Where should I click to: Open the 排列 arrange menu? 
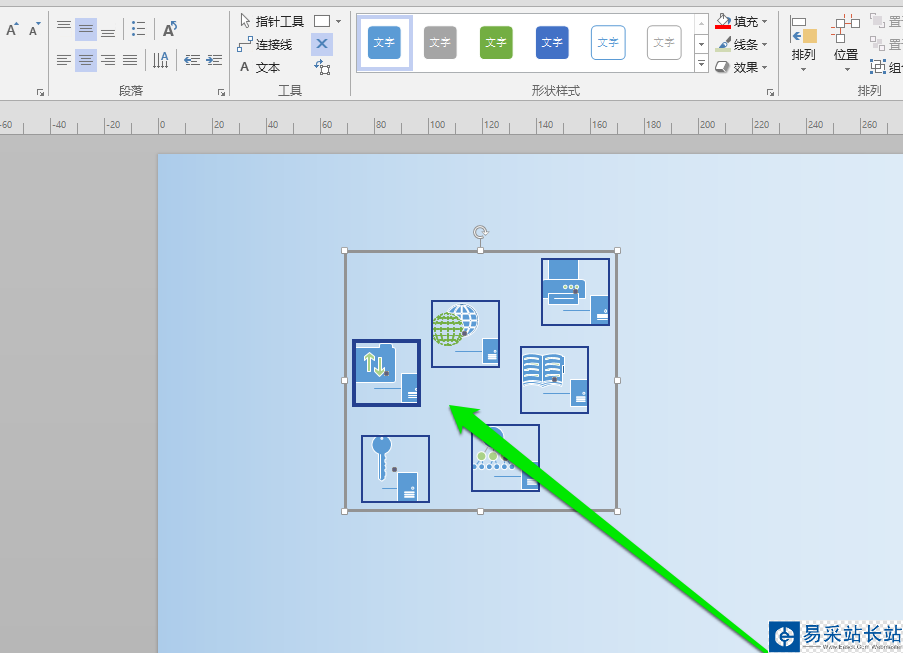tap(803, 44)
